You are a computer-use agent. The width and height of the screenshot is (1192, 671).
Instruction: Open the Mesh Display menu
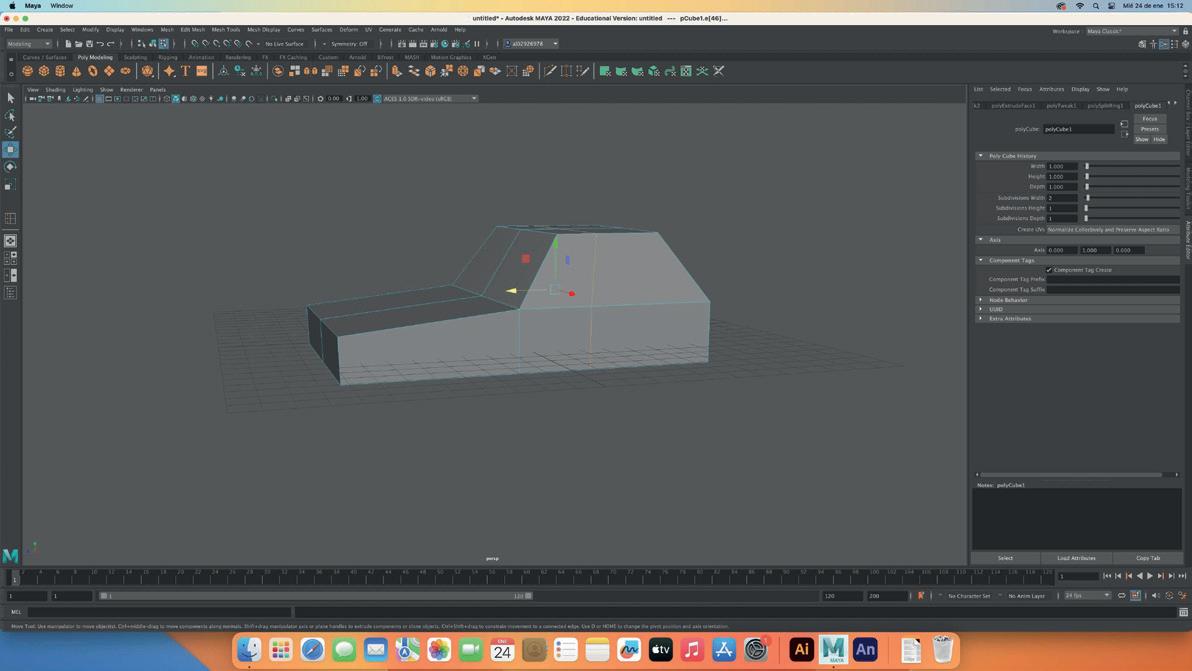(264, 30)
